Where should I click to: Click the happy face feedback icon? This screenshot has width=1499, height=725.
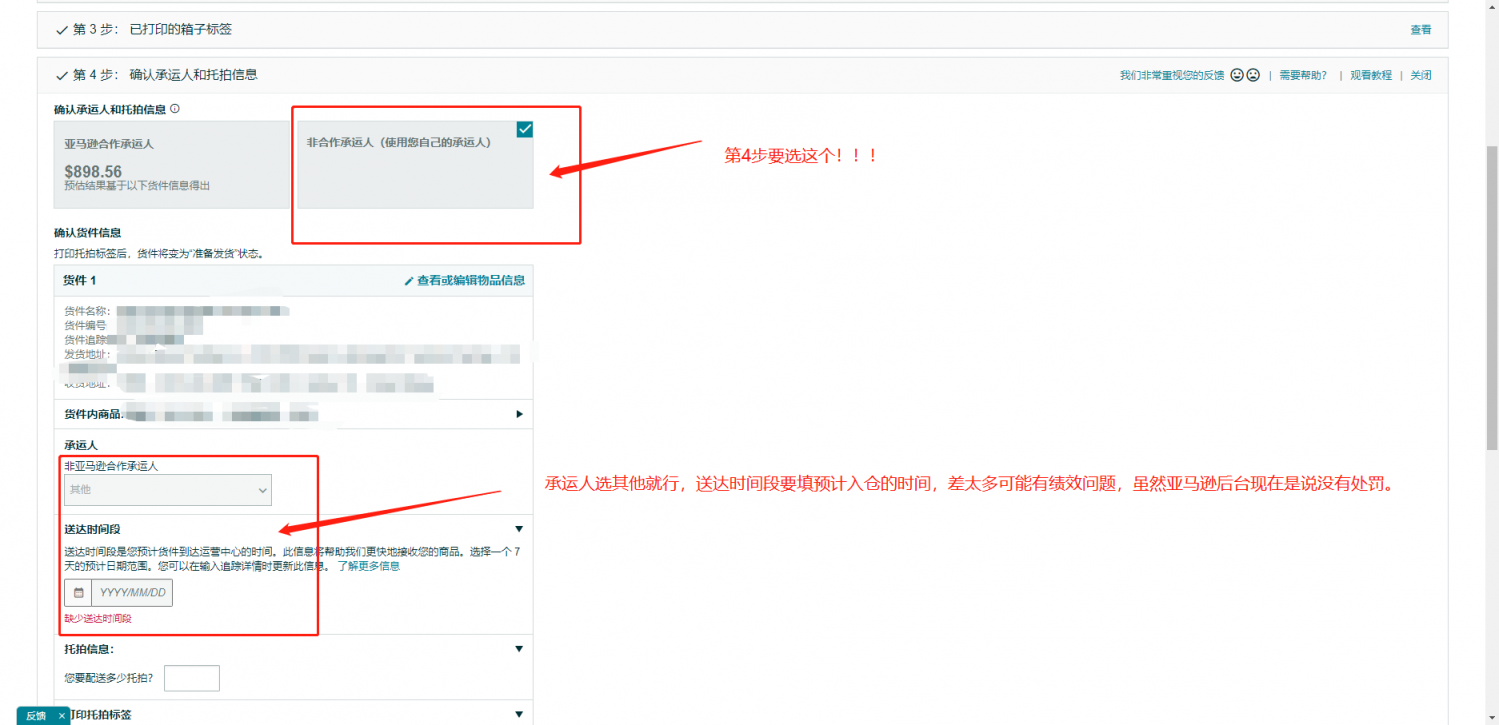[1237, 75]
